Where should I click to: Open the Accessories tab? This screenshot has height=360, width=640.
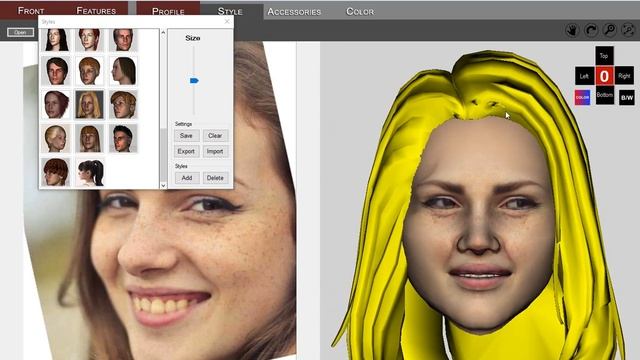[294, 11]
